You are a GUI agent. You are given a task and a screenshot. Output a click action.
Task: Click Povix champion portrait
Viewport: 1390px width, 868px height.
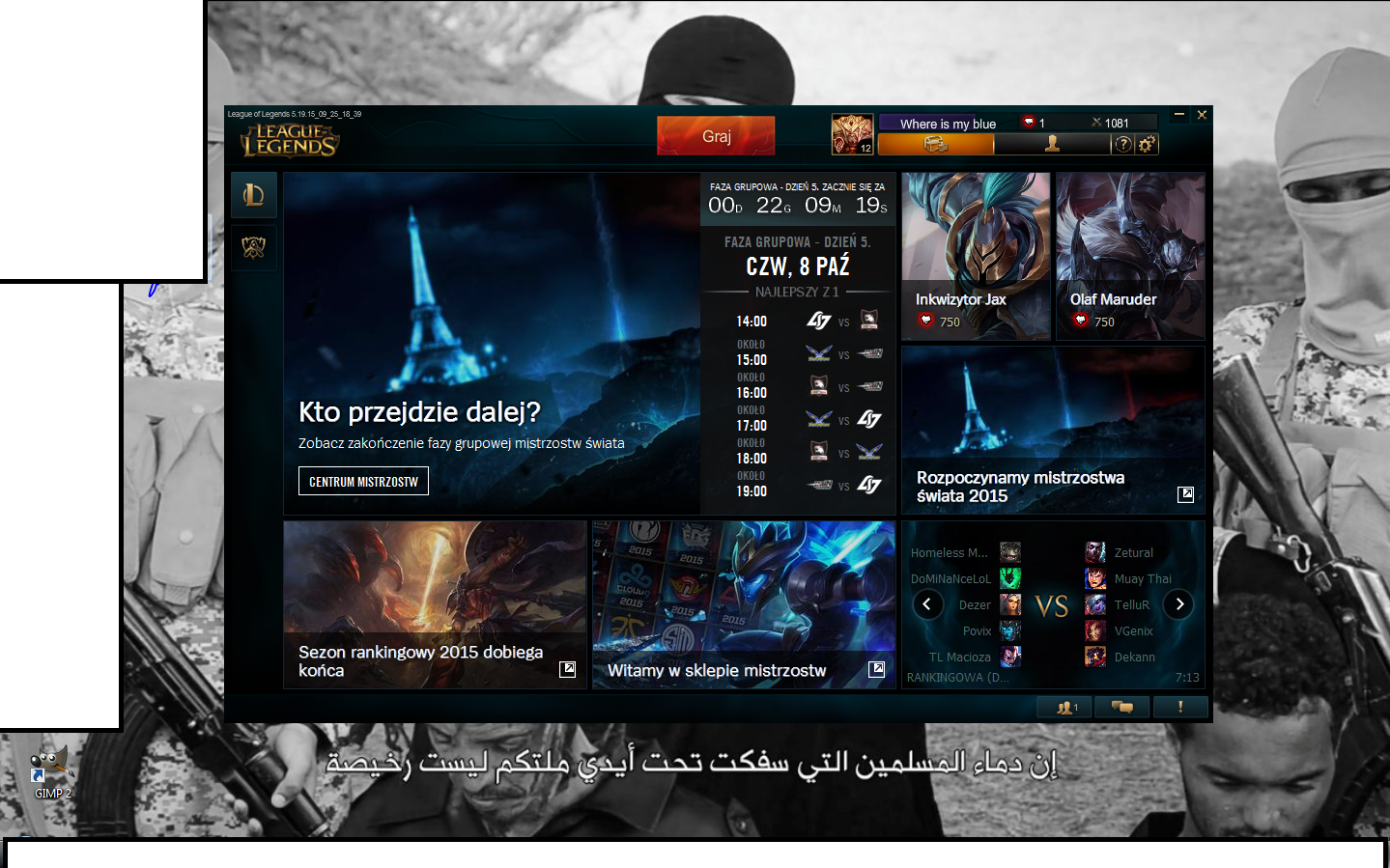click(1010, 630)
